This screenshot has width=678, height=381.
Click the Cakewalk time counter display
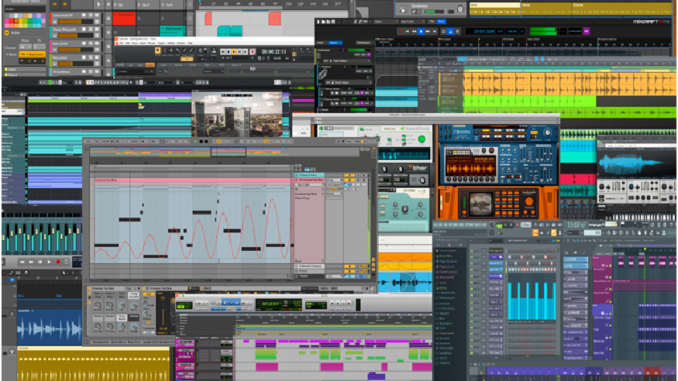tap(274, 52)
